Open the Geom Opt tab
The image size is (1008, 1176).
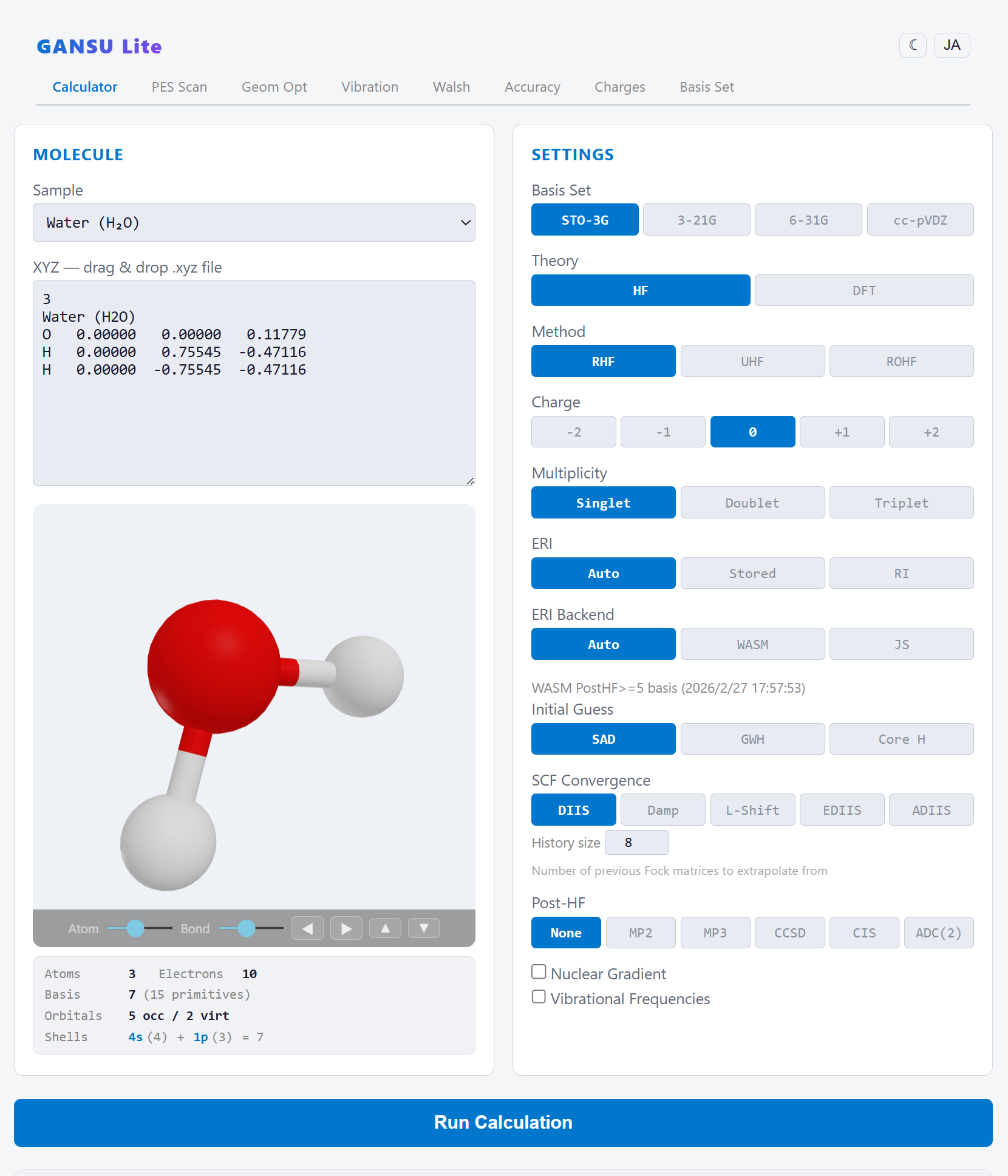(x=274, y=87)
